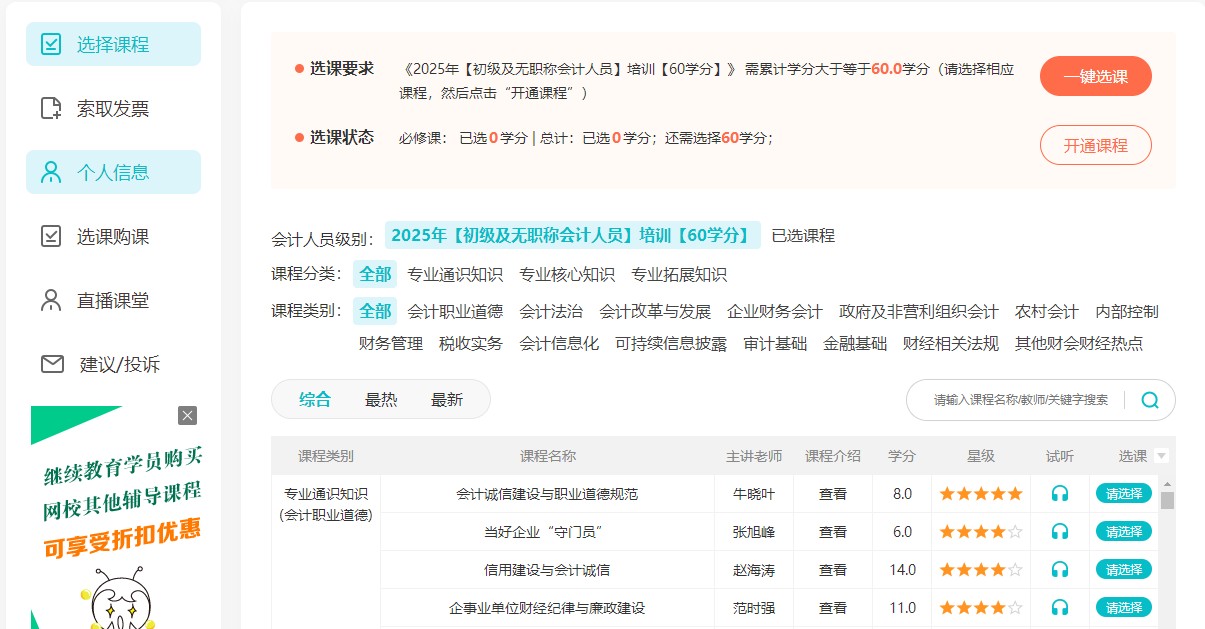Select course 信用建设与会计诚信 via 请选择
This screenshot has width=1205, height=629.
tap(1123, 570)
